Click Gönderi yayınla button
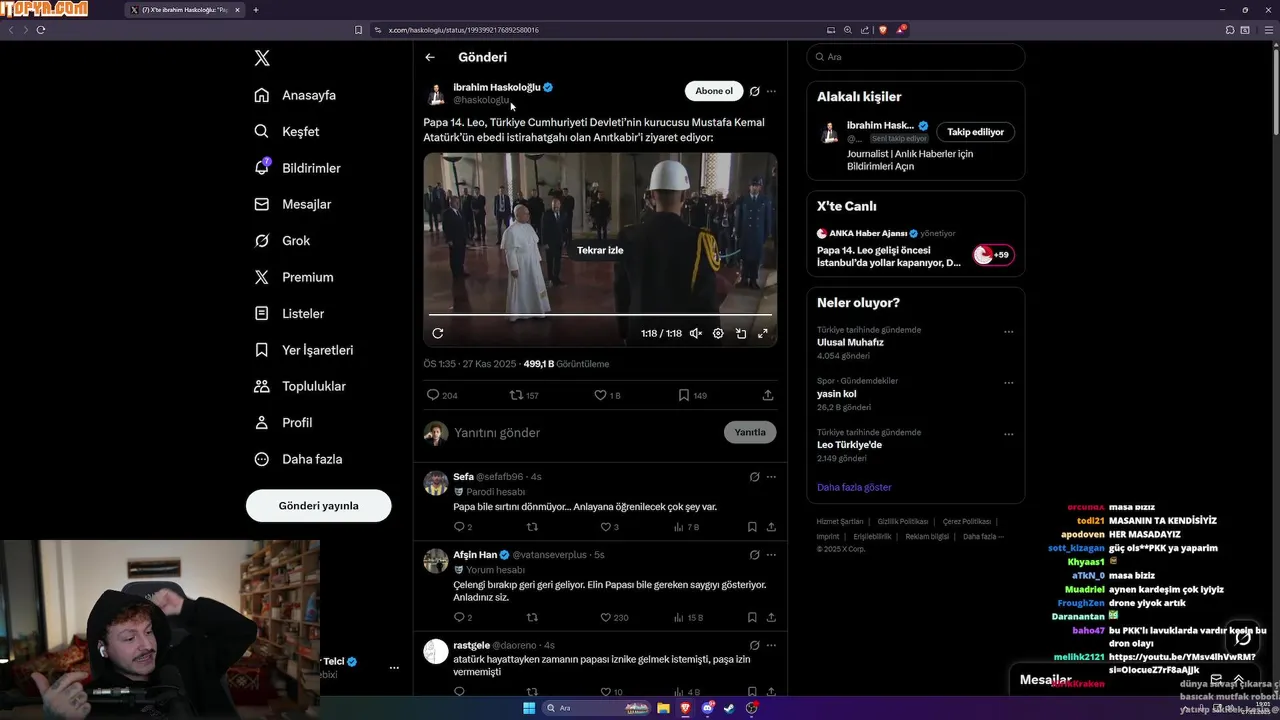Image resolution: width=1280 pixels, height=720 pixels. coord(318,505)
